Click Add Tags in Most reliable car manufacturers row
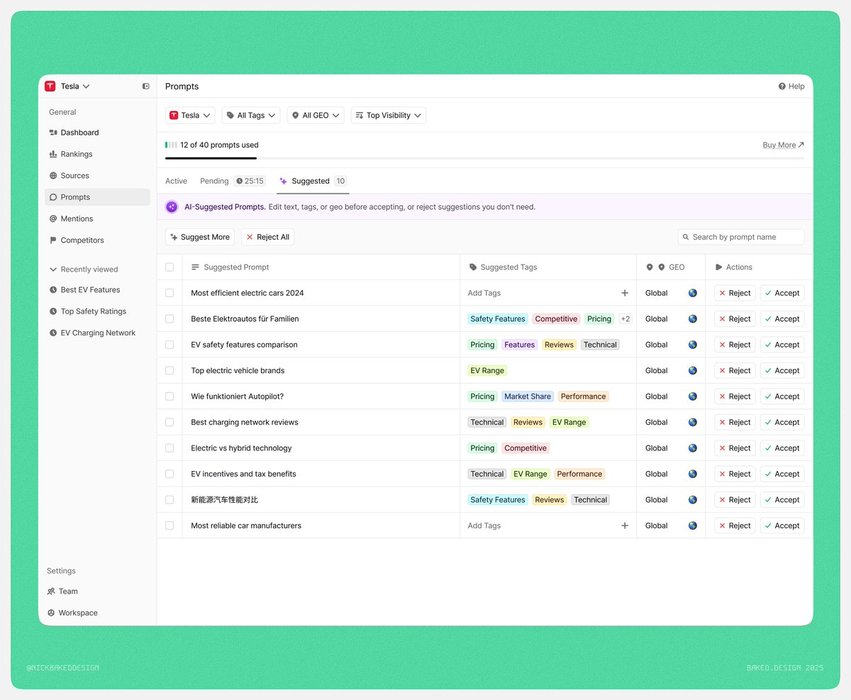The image size is (851, 700). tap(484, 526)
